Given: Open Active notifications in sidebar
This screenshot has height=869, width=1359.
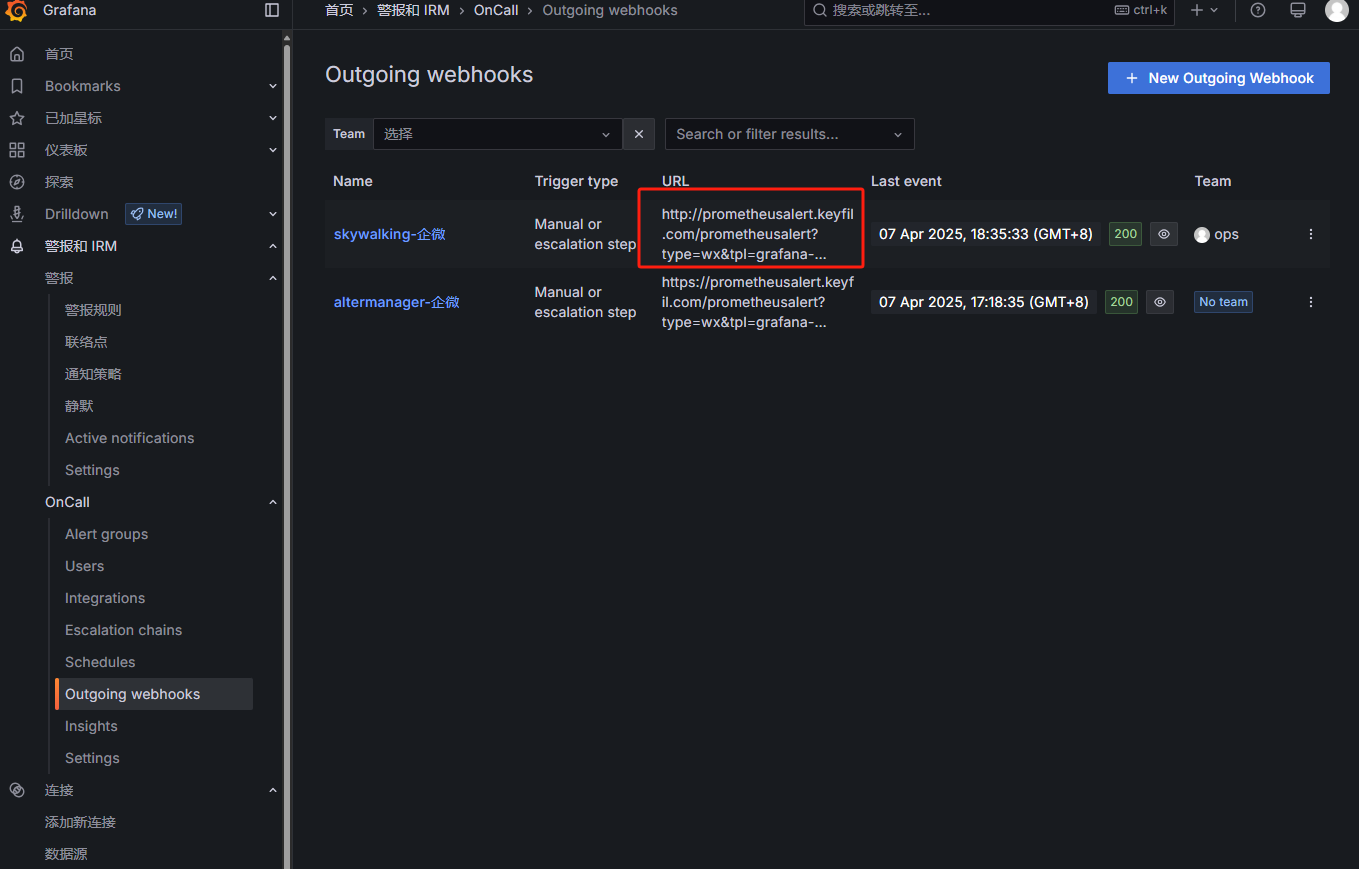Looking at the screenshot, I should click(129, 438).
